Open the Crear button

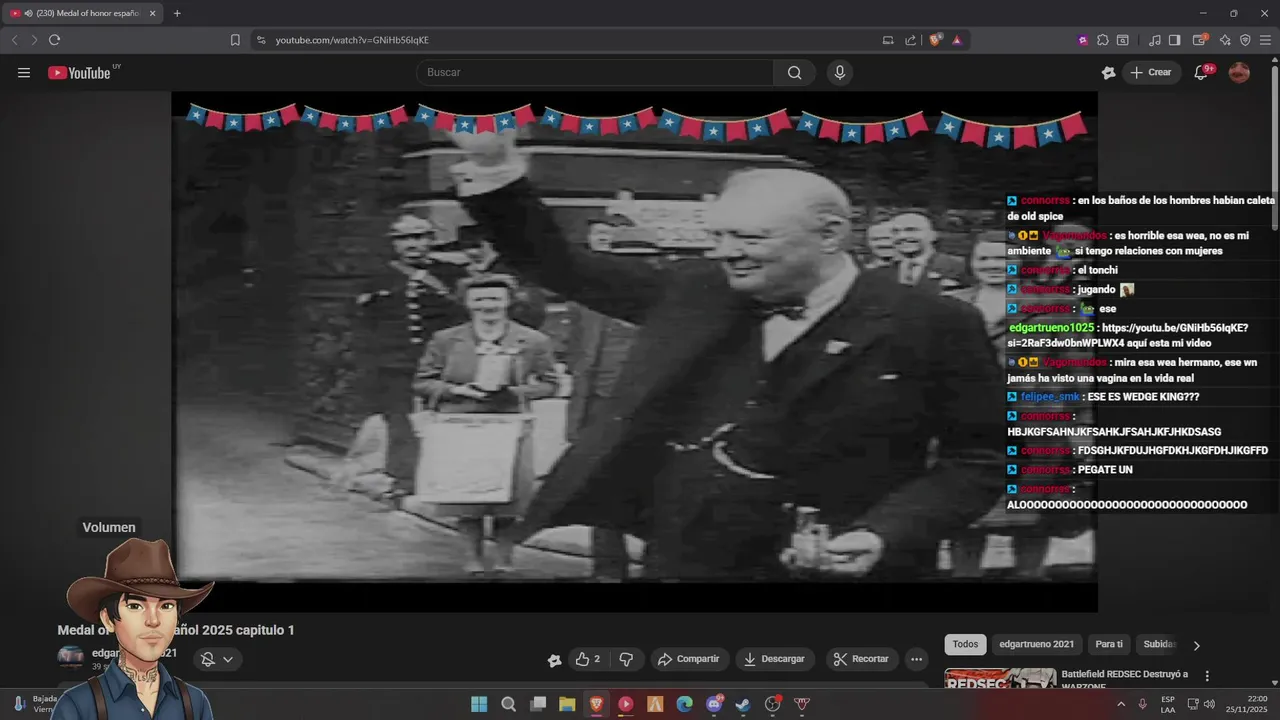coord(1150,72)
